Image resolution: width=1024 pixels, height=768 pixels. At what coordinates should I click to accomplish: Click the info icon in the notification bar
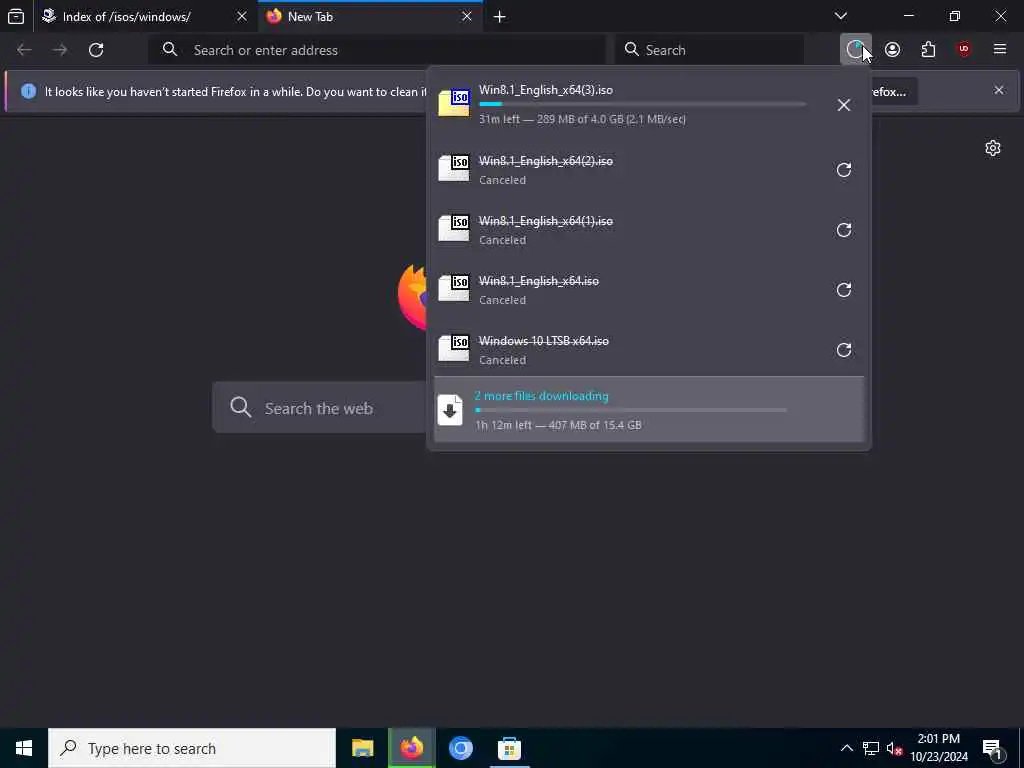(28, 91)
